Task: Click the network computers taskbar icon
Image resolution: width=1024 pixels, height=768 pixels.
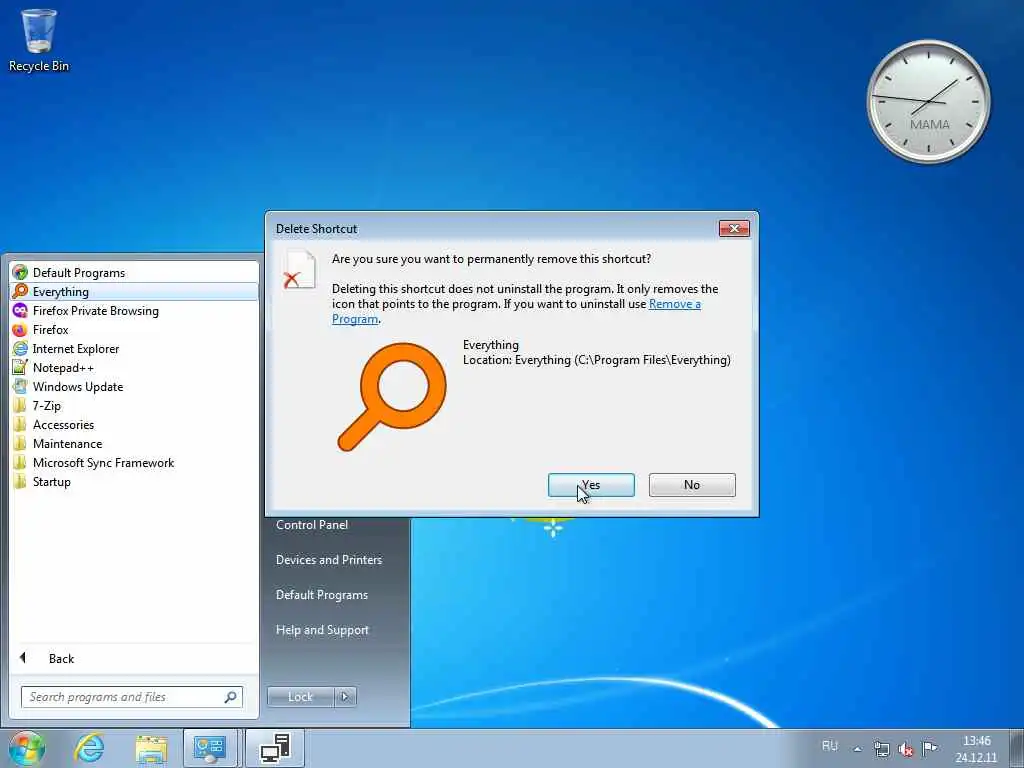Action: coord(275,748)
